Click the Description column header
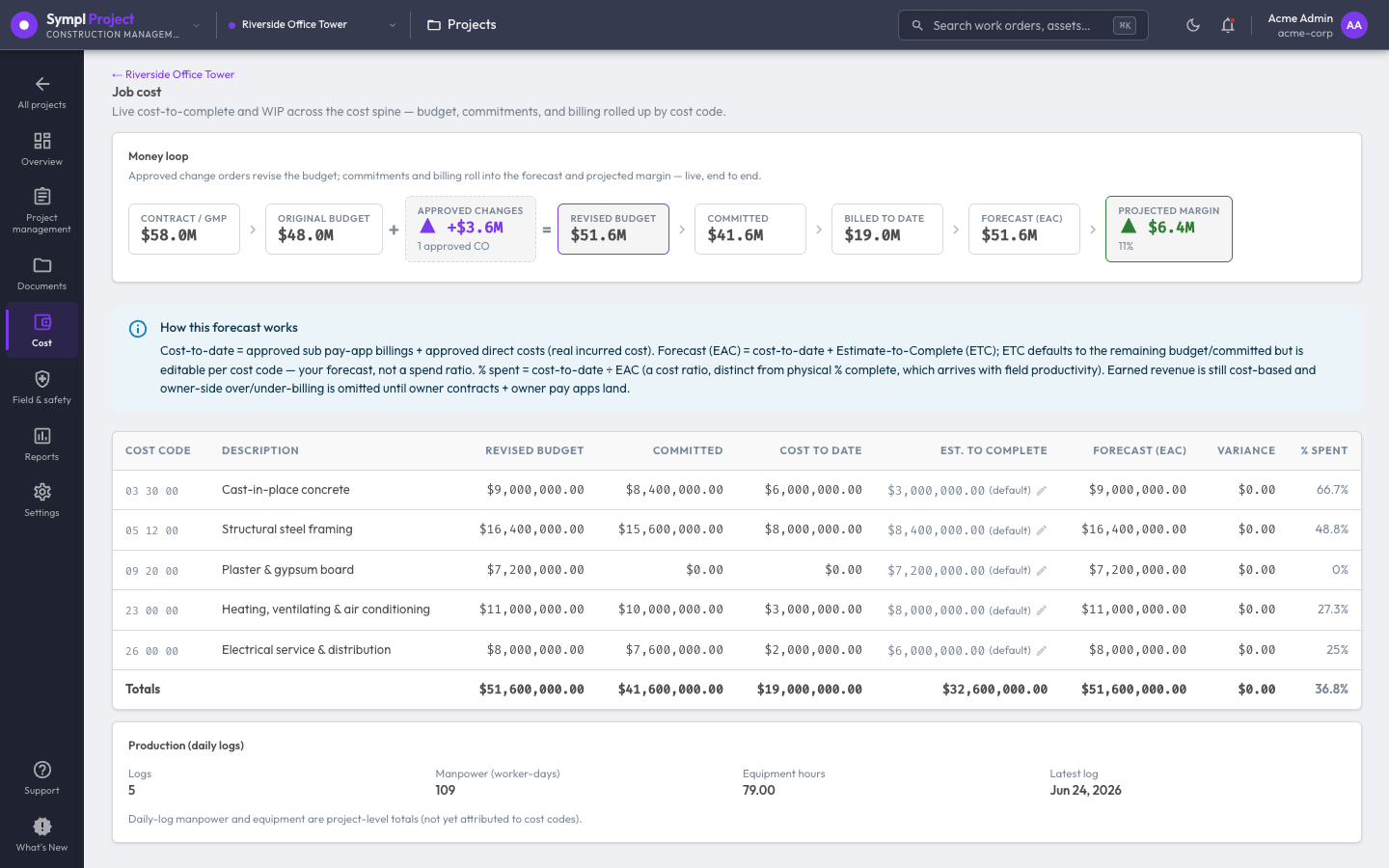This screenshot has height=868, width=1389. [x=260, y=450]
